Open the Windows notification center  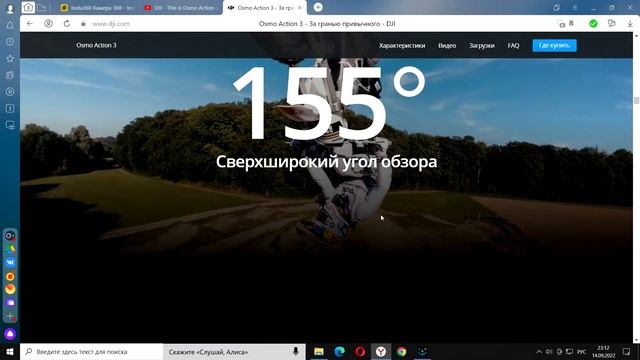(627, 352)
